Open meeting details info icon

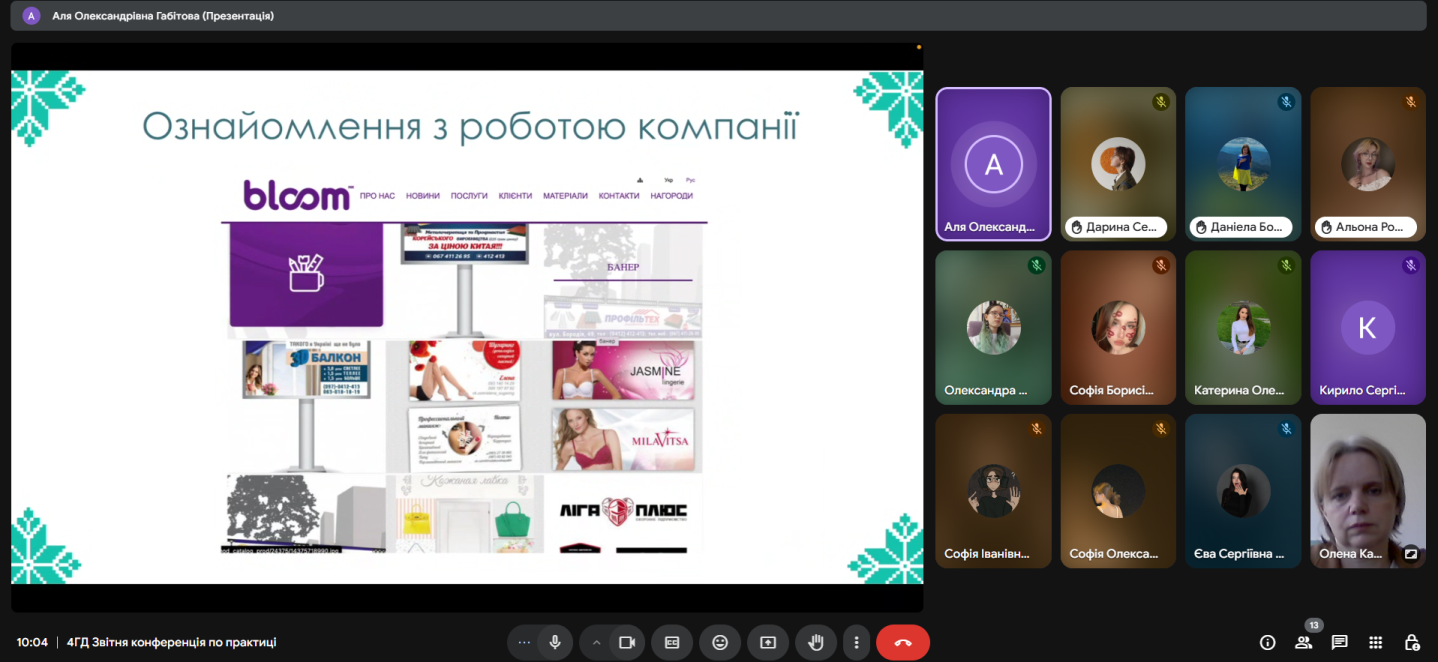(1267, 642)
